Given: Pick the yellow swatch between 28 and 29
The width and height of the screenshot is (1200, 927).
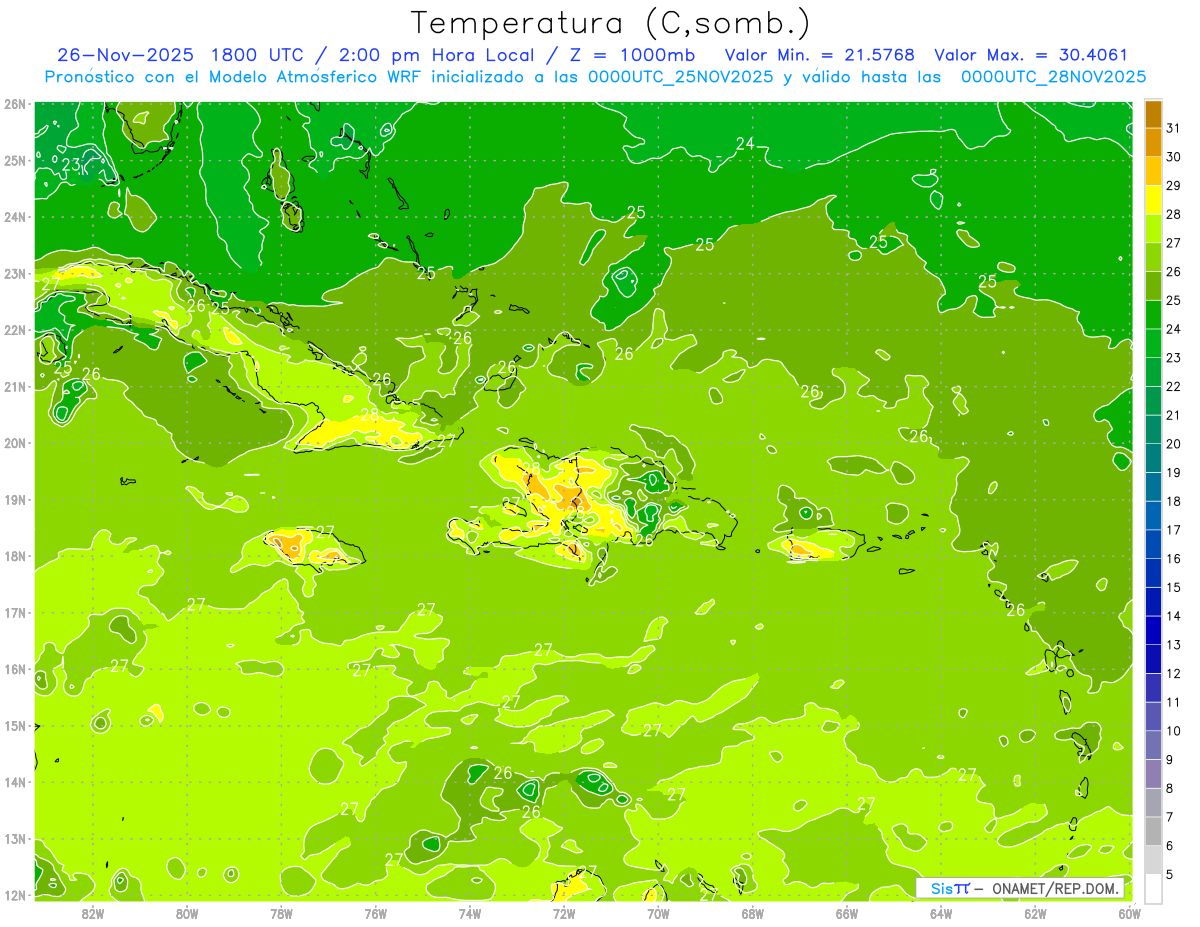Looking at the screenshot, I should click(x=1153, y=200).
